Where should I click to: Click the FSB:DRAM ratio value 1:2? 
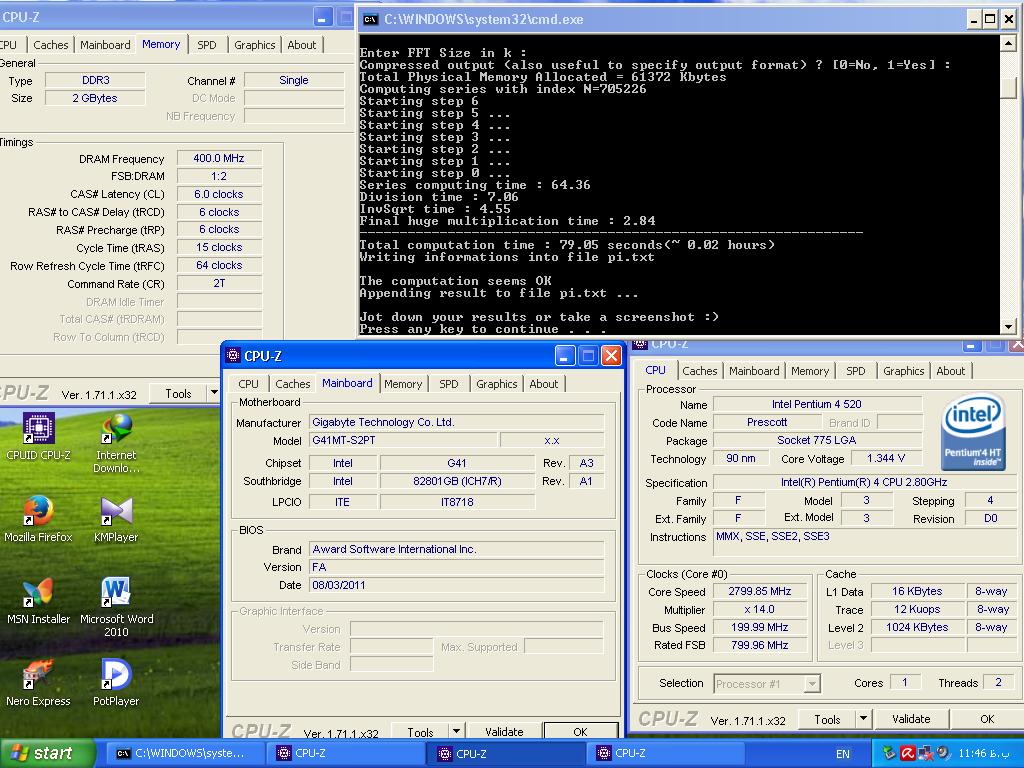(x=219, y=176)
